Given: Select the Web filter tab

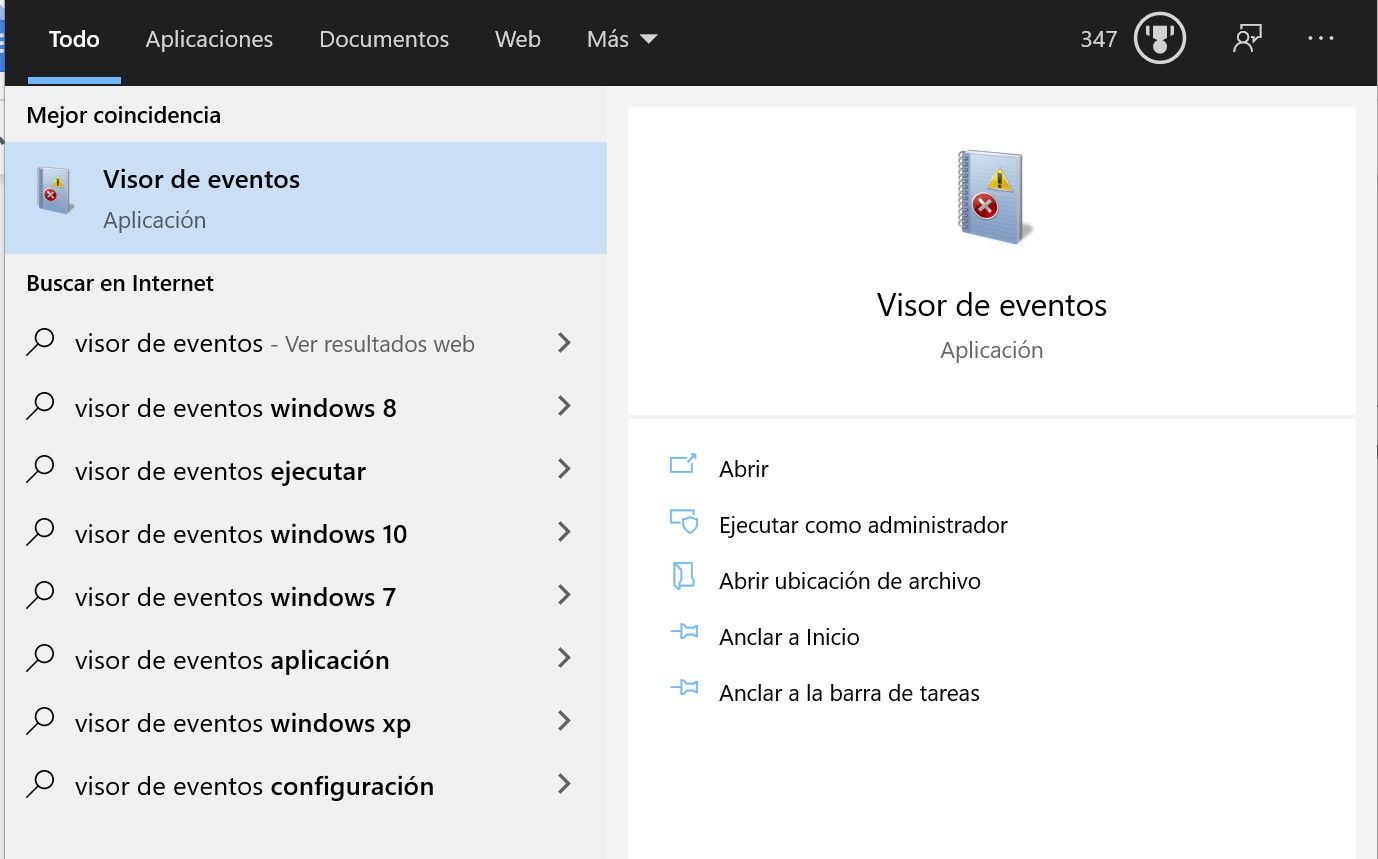Looking at the screenshot, I should click(517, 40).
